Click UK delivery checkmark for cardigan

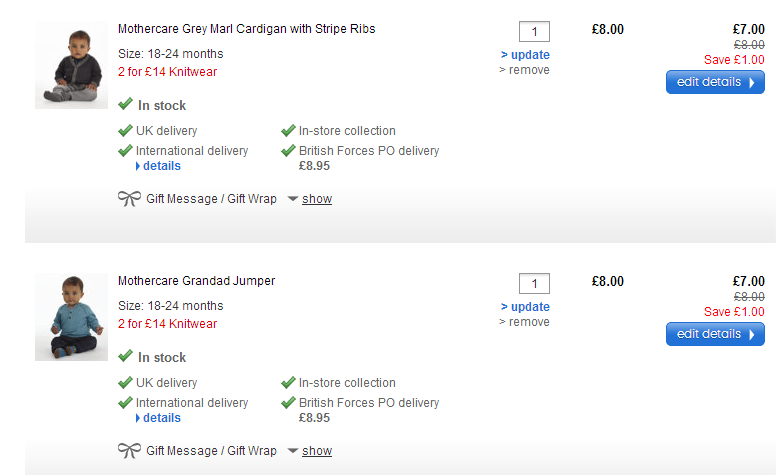[x=125, y=130]
